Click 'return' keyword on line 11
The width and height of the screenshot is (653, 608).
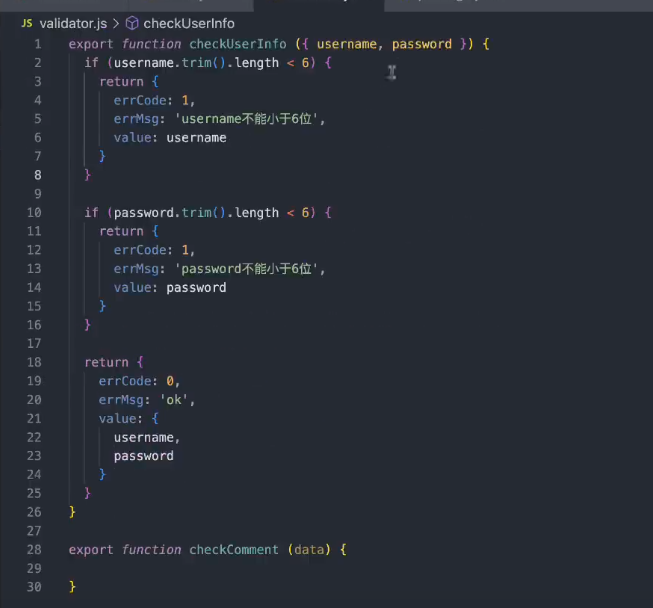[x=121, y=231]
